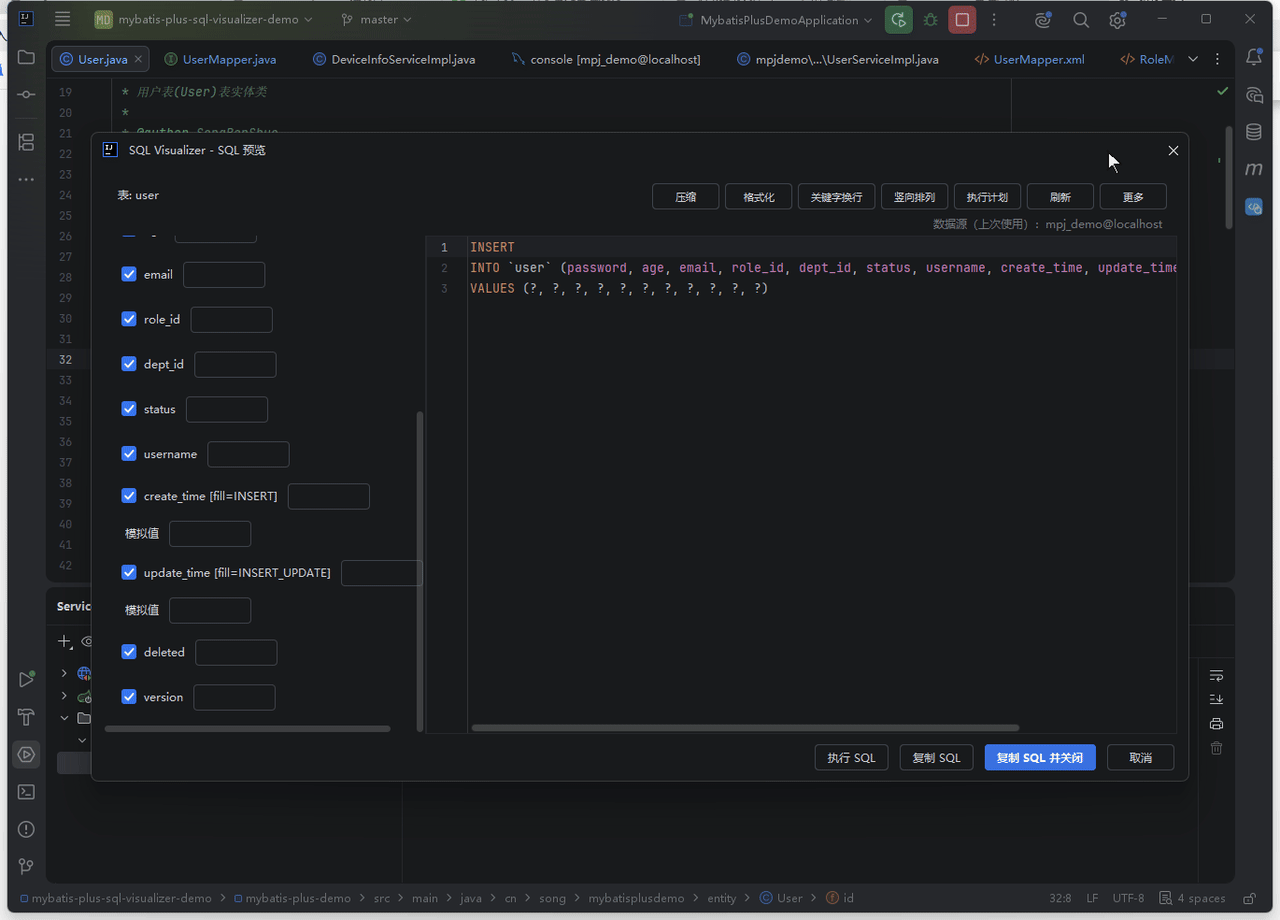This screenshot has height=920, width=1280.
Task: Open the Build hammer tool window
Action: click(26, 717)
